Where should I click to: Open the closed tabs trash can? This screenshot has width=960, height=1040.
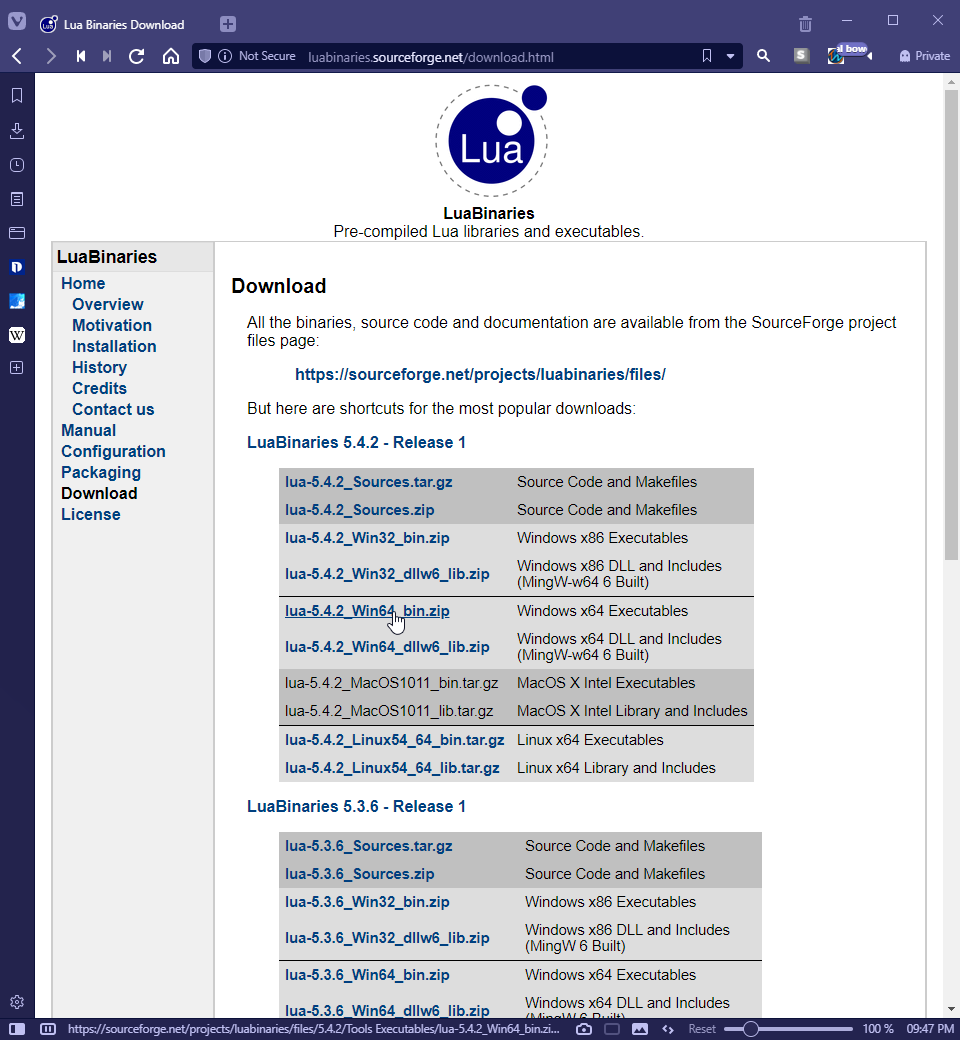(x=805, y=24)
